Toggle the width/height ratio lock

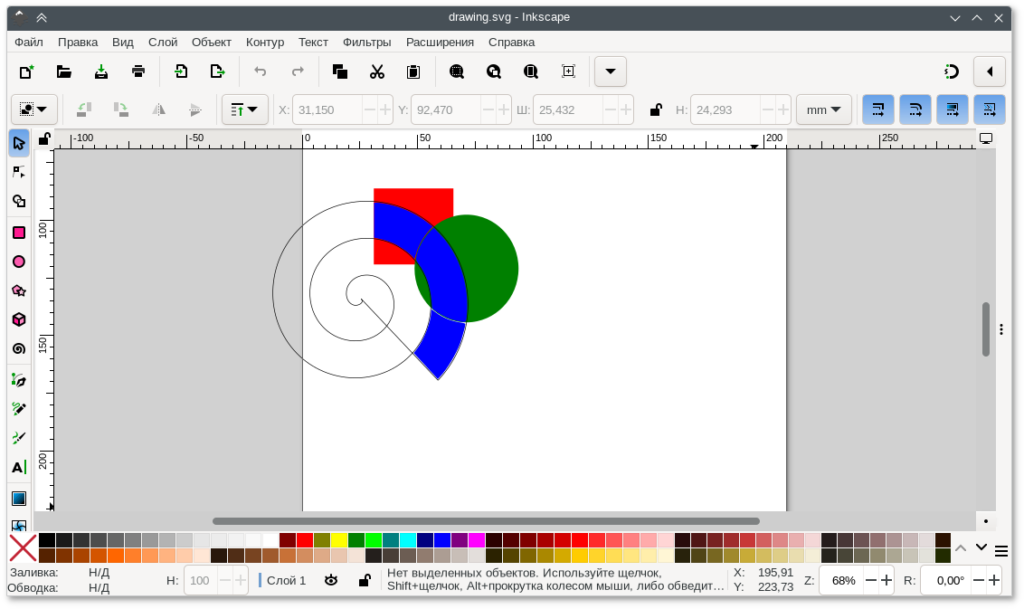pos(656,110)
